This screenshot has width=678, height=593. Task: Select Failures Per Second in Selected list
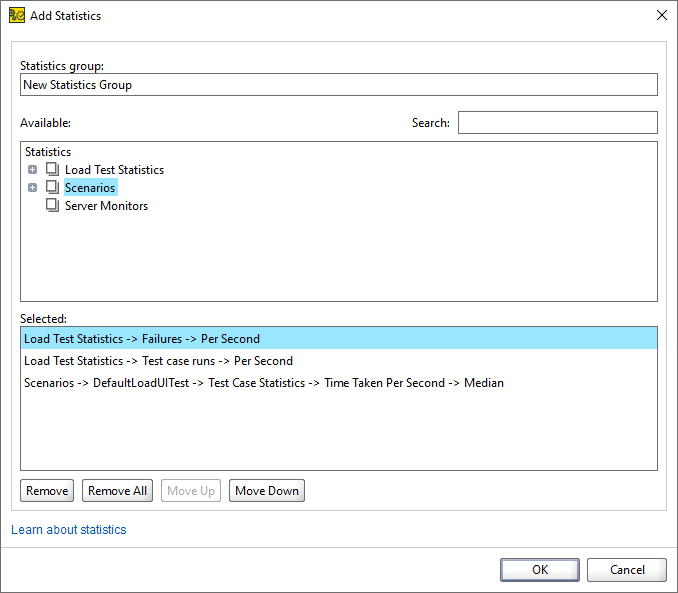339,338
